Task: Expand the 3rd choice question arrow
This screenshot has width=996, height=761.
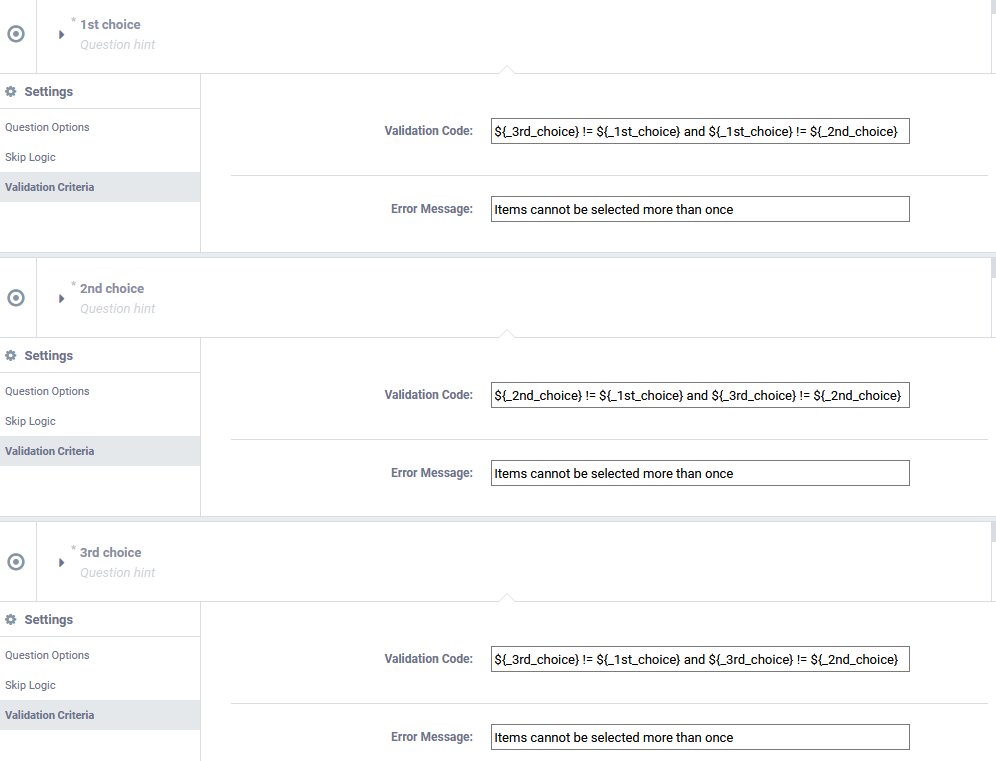Action: 61,563
